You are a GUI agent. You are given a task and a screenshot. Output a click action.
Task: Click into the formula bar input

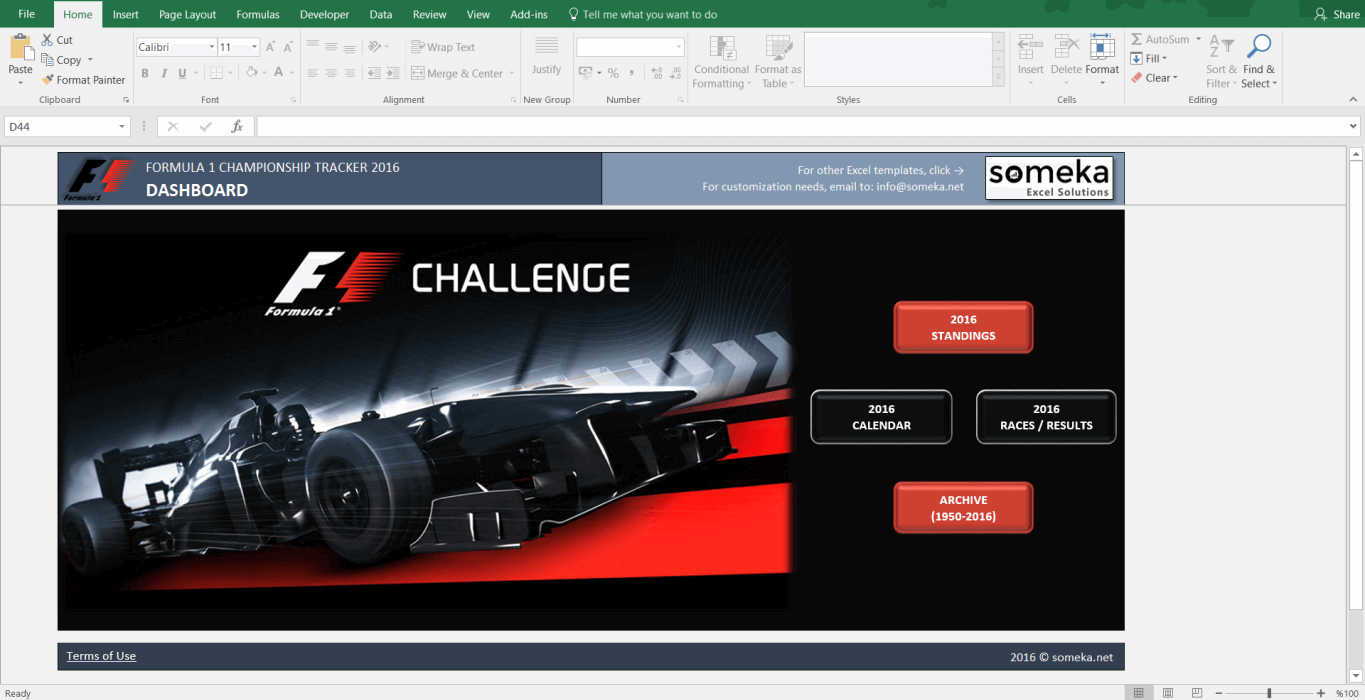801,127
